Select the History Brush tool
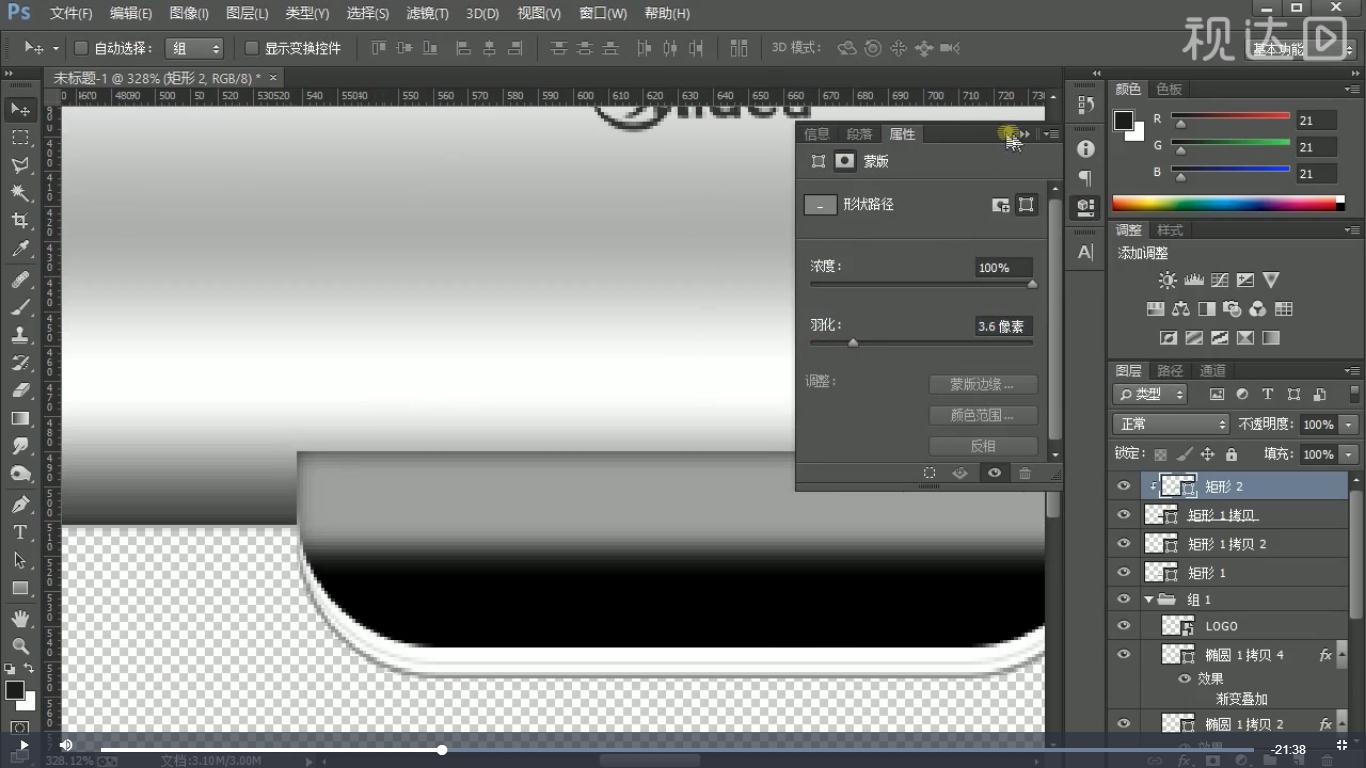Image resolution: width=1366 pixels, height=768 pixels. point(20,363)
